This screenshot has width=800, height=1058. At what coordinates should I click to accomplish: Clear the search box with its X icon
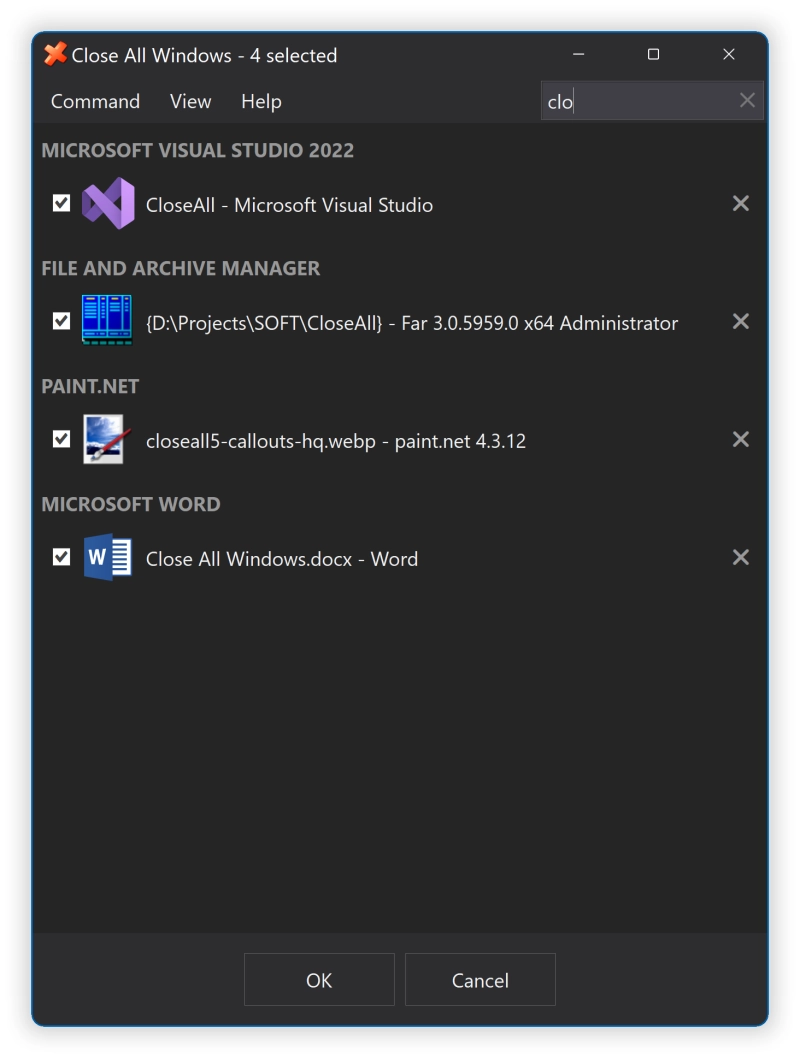click(747, 101)
